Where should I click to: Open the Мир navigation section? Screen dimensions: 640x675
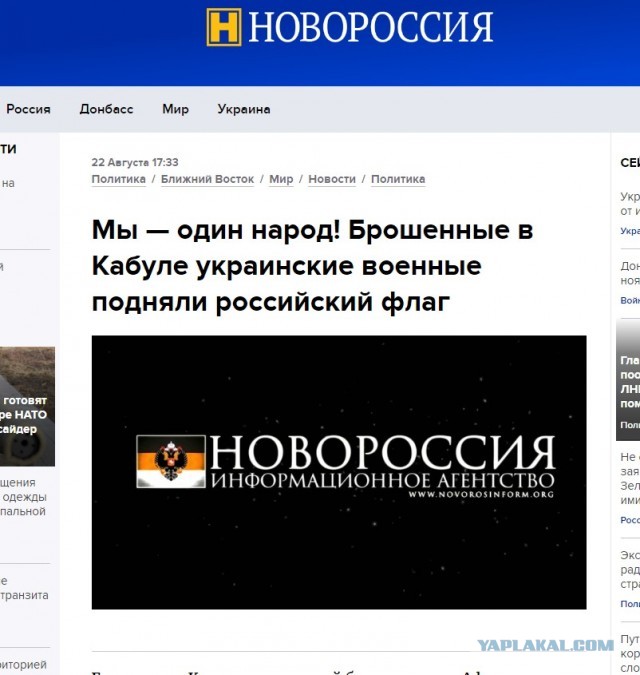[x=175, y=109]
